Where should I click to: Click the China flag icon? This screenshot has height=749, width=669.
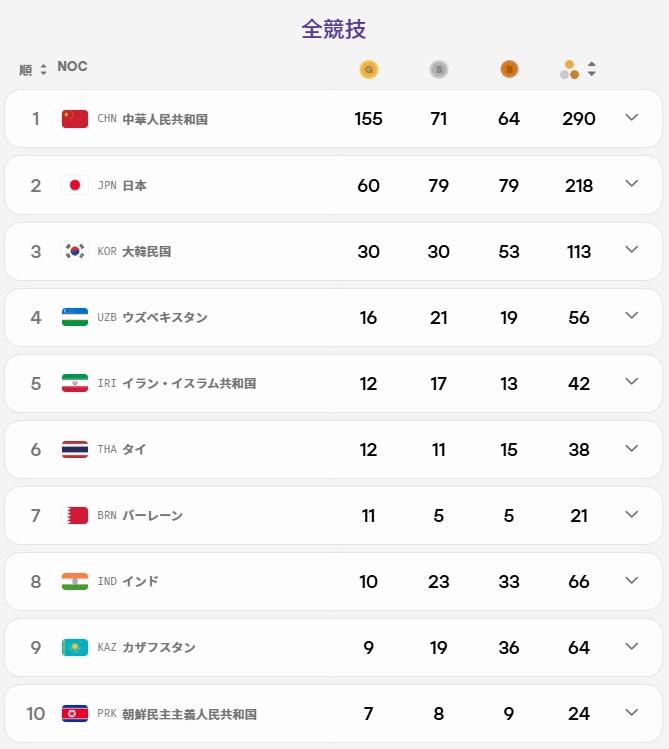[x=75, y=118]
